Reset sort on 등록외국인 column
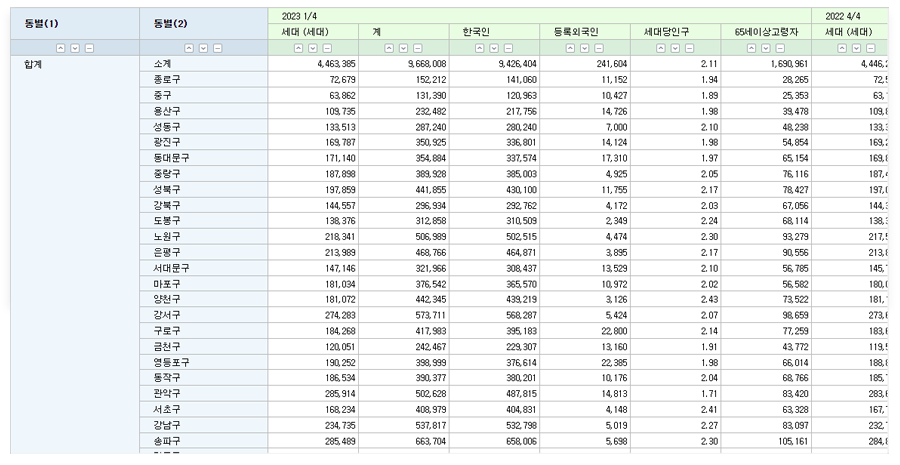The image size is (900, 465). [x=597, y=47]
